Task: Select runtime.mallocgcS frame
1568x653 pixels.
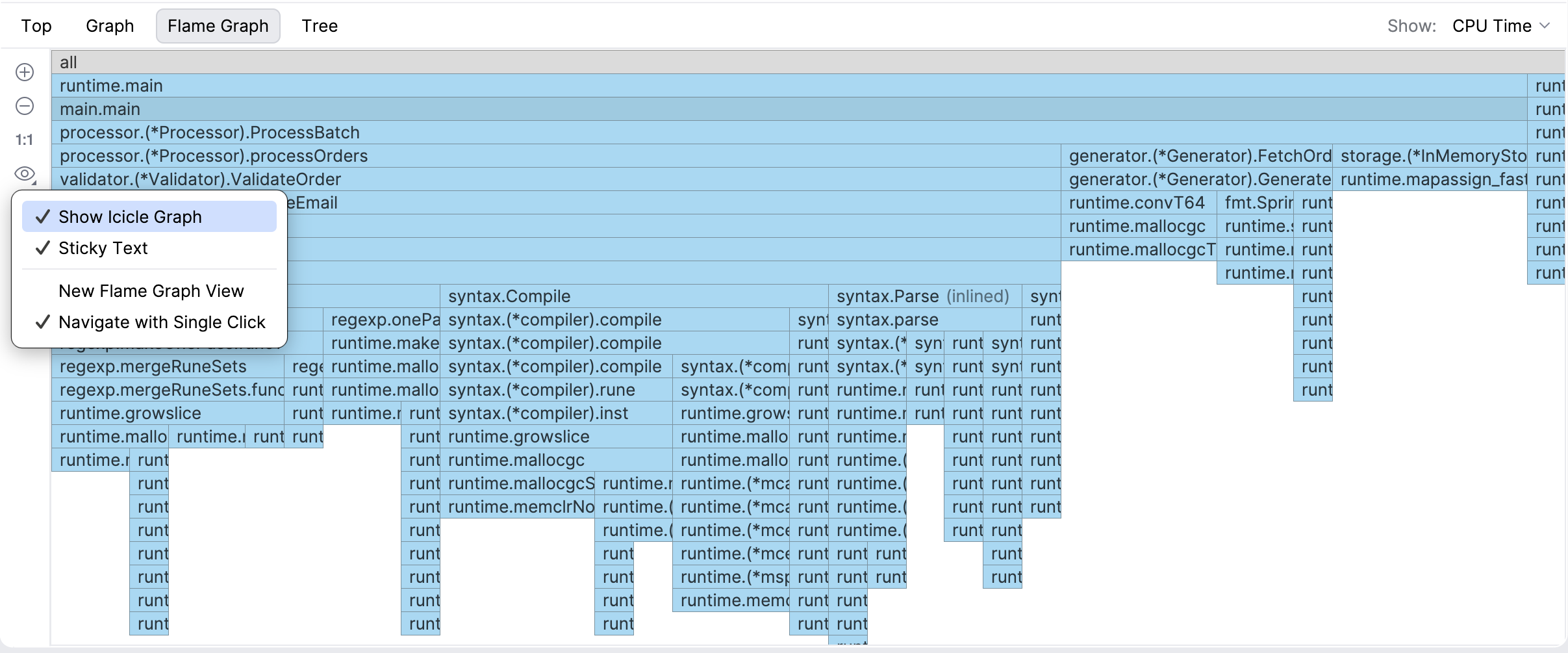Action: tap(518, 483)
